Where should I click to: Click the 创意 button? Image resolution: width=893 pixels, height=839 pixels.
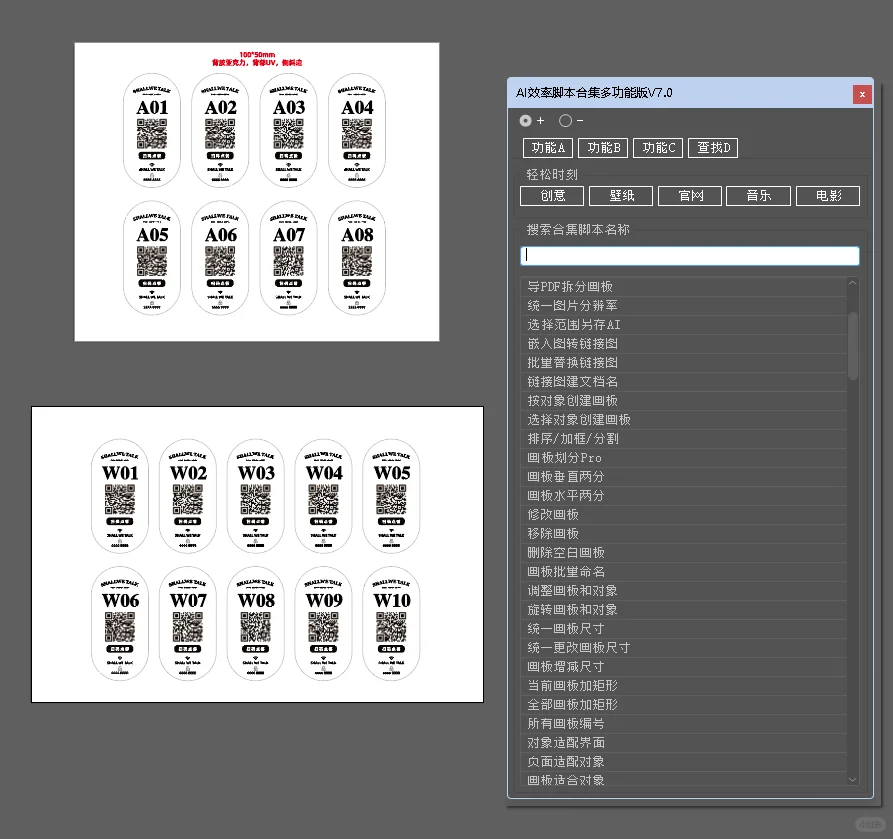(x=551, y=196)
